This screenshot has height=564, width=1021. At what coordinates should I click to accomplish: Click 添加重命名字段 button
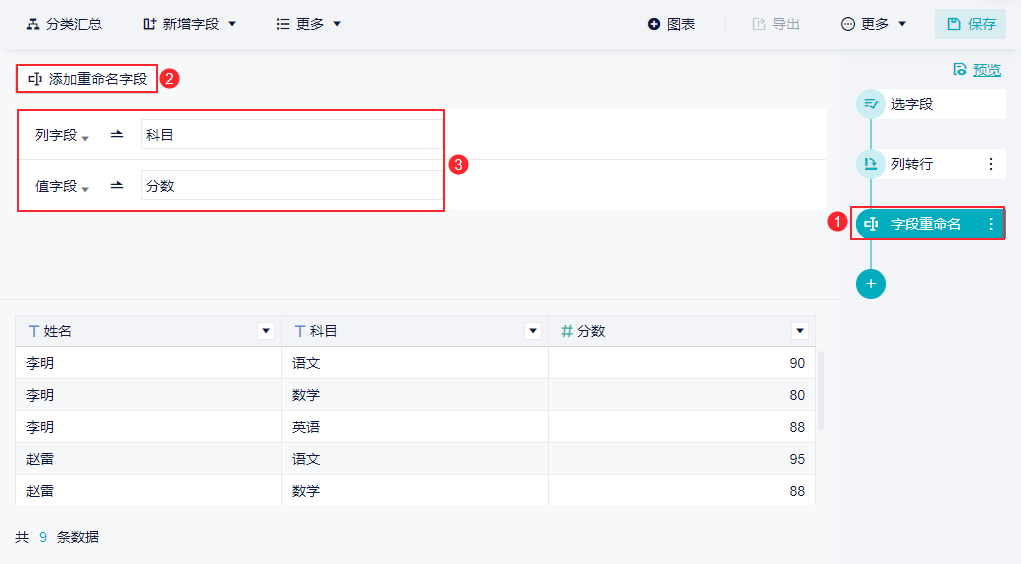point(88,79)
